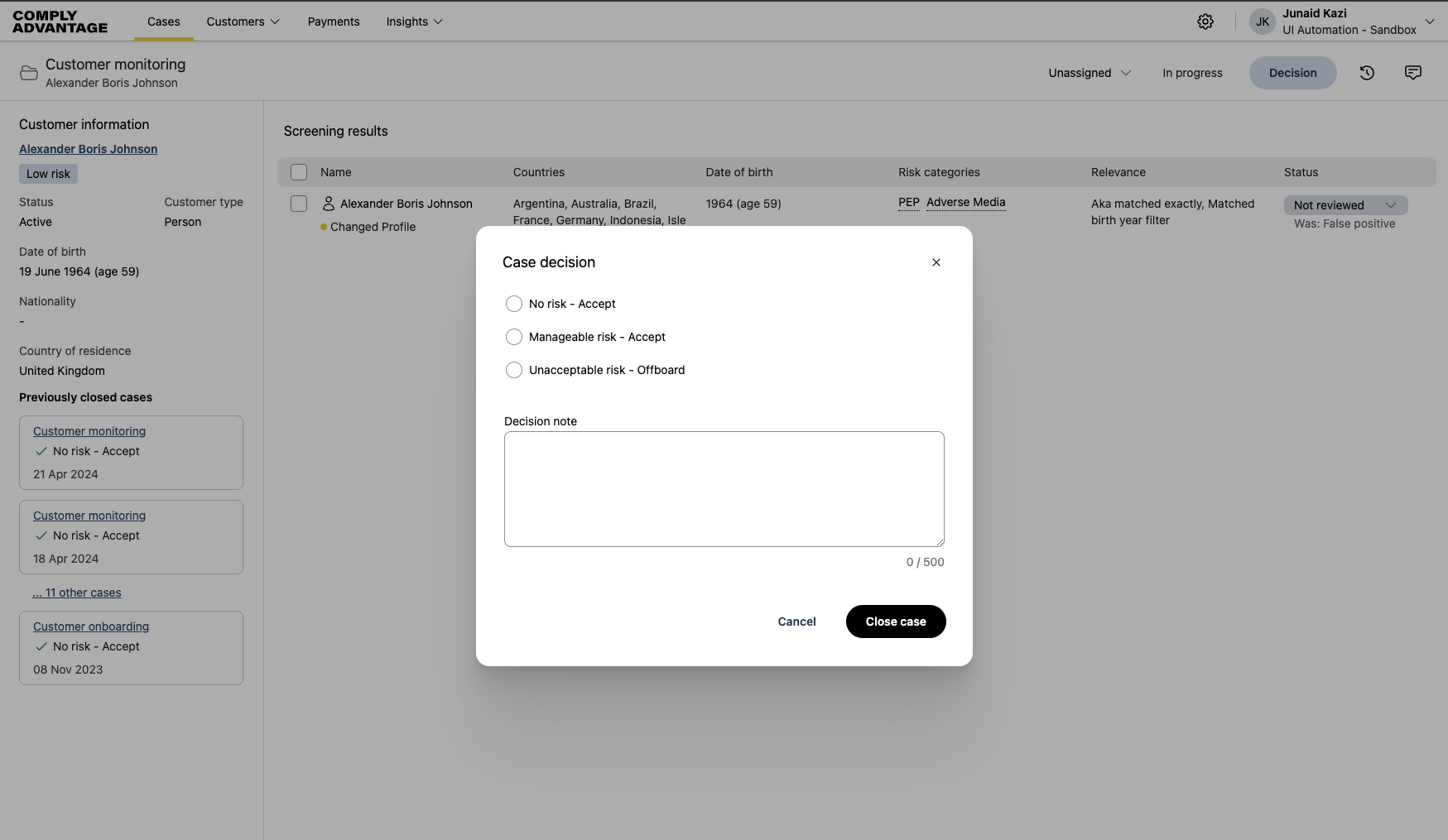This screenshot has height=840, width=1448.
Task: Dismiss the Case decision dialog with the X
Action: (936, 262)
